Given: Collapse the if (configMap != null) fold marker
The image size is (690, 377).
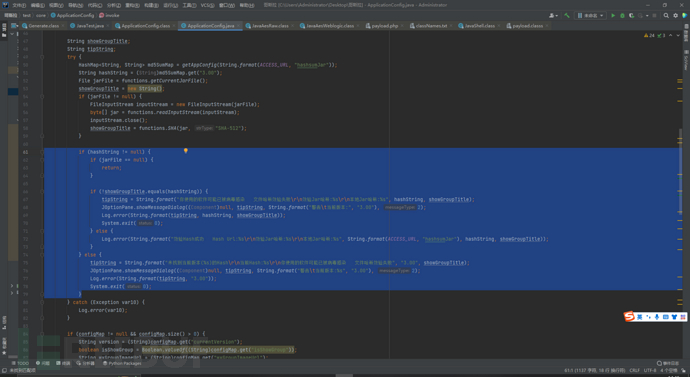Looking at the screenshot, I should [42, 334].
